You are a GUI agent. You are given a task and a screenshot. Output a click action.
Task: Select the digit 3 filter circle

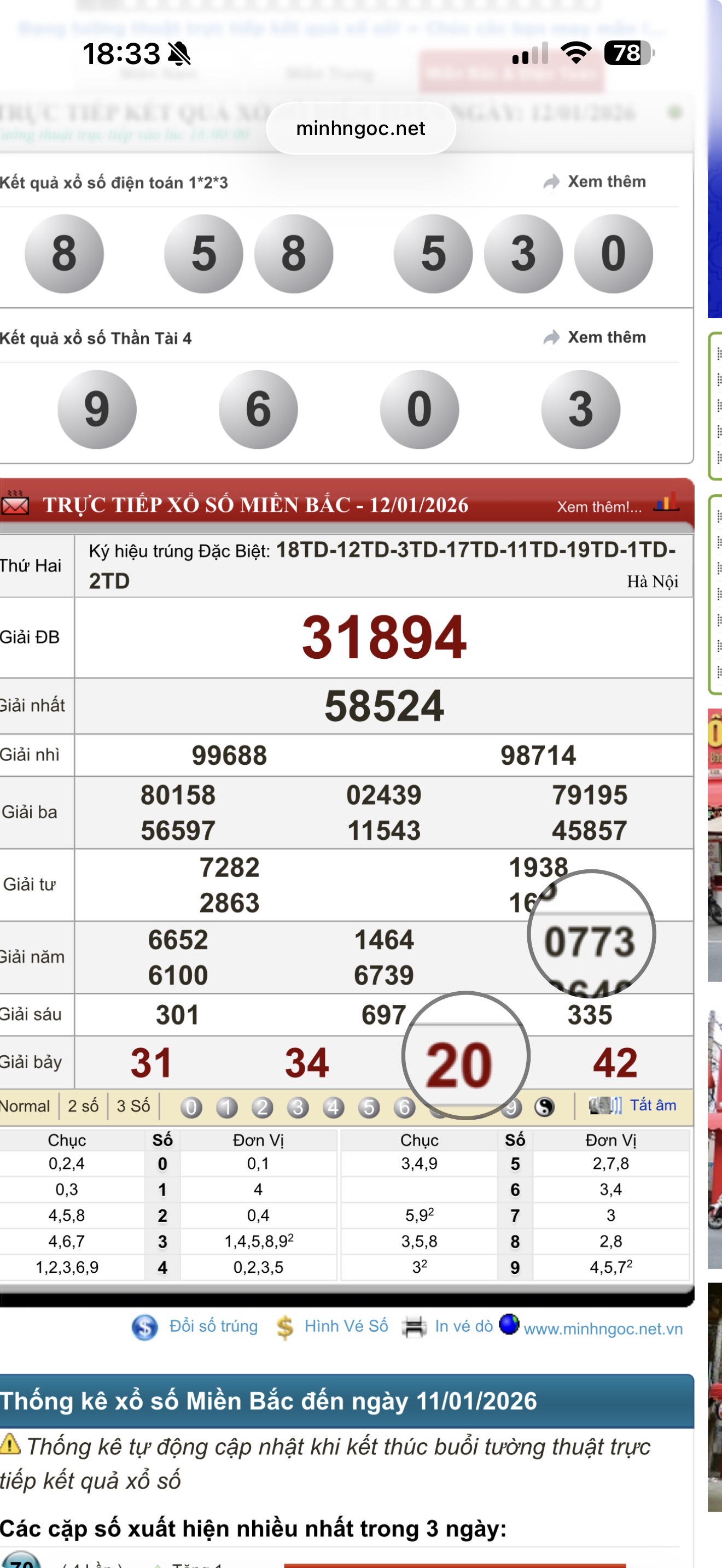pyautogui.click(x=298, y=1107)
